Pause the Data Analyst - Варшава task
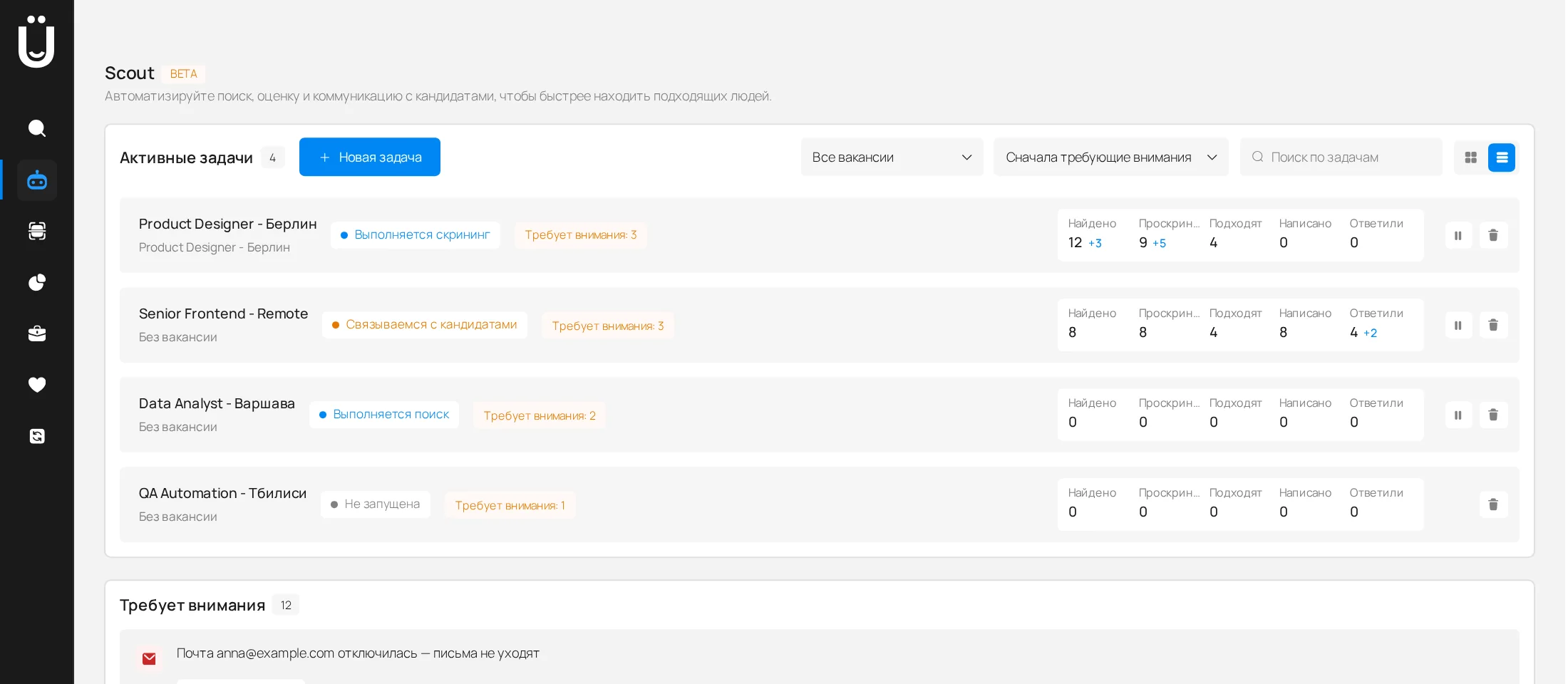 coord(1458,415)
